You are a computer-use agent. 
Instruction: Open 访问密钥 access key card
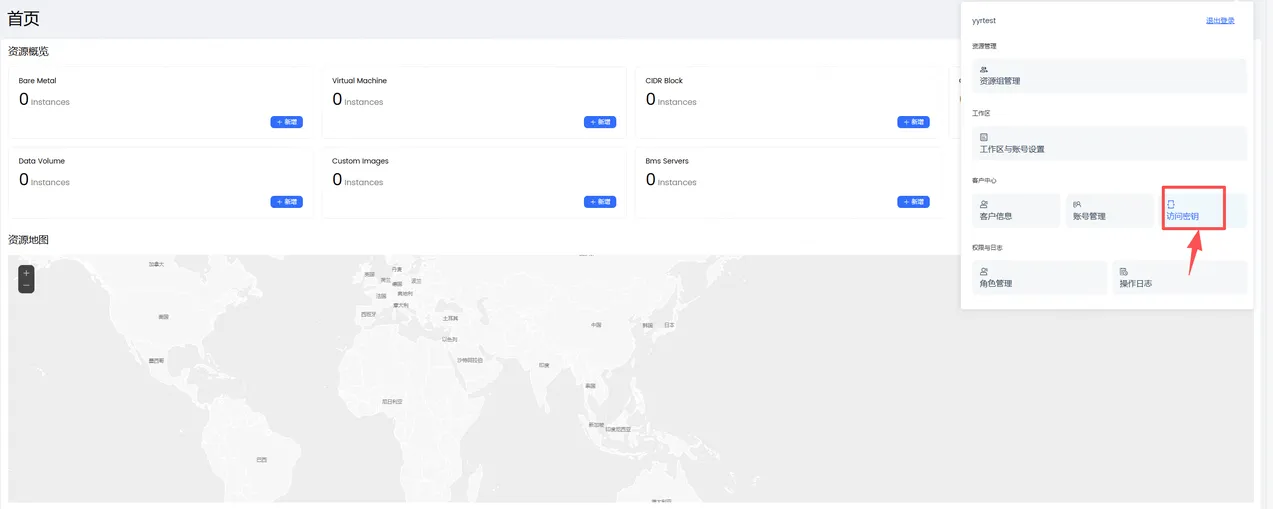pyautogui.click(x=1203, y=210)
